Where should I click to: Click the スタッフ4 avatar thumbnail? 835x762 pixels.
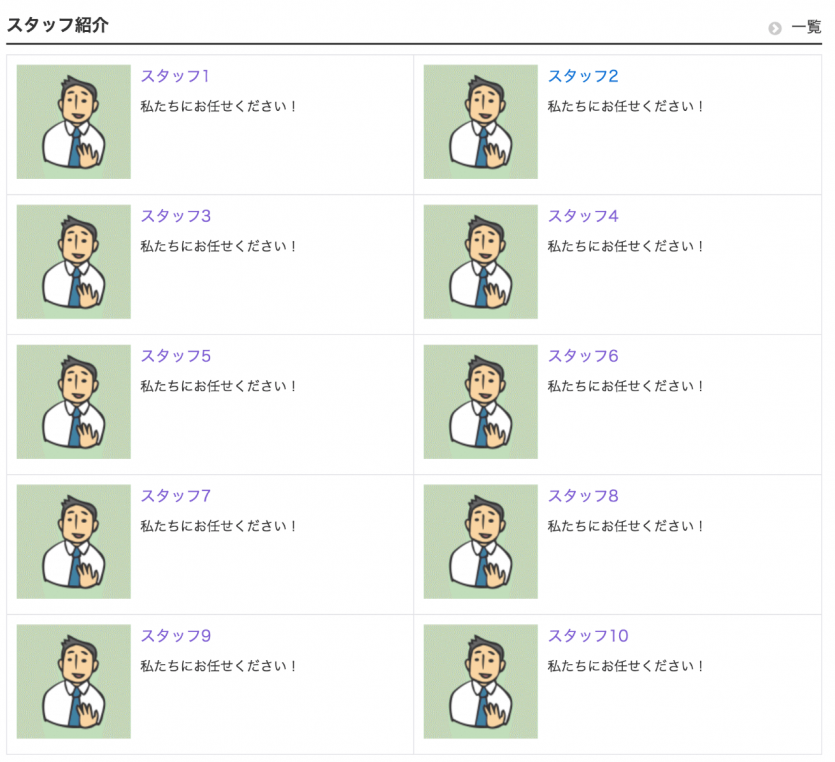480,262
